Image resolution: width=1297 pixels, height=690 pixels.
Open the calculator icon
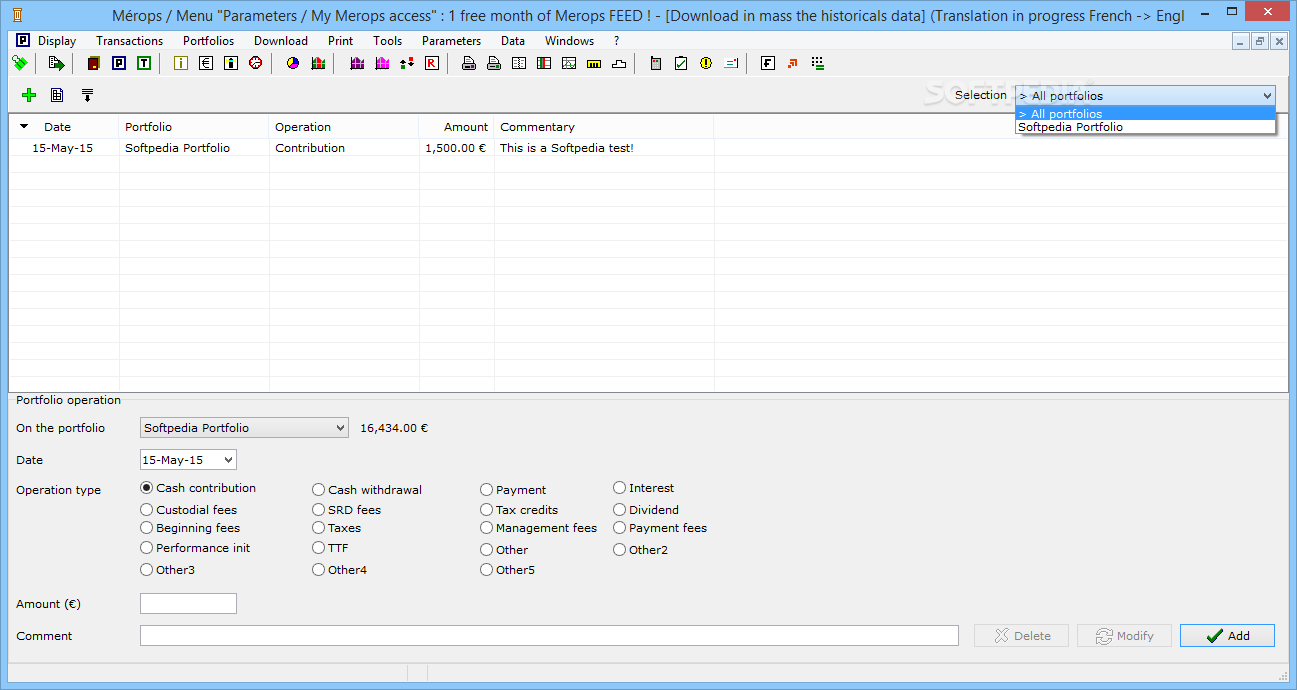pos(656,63)
